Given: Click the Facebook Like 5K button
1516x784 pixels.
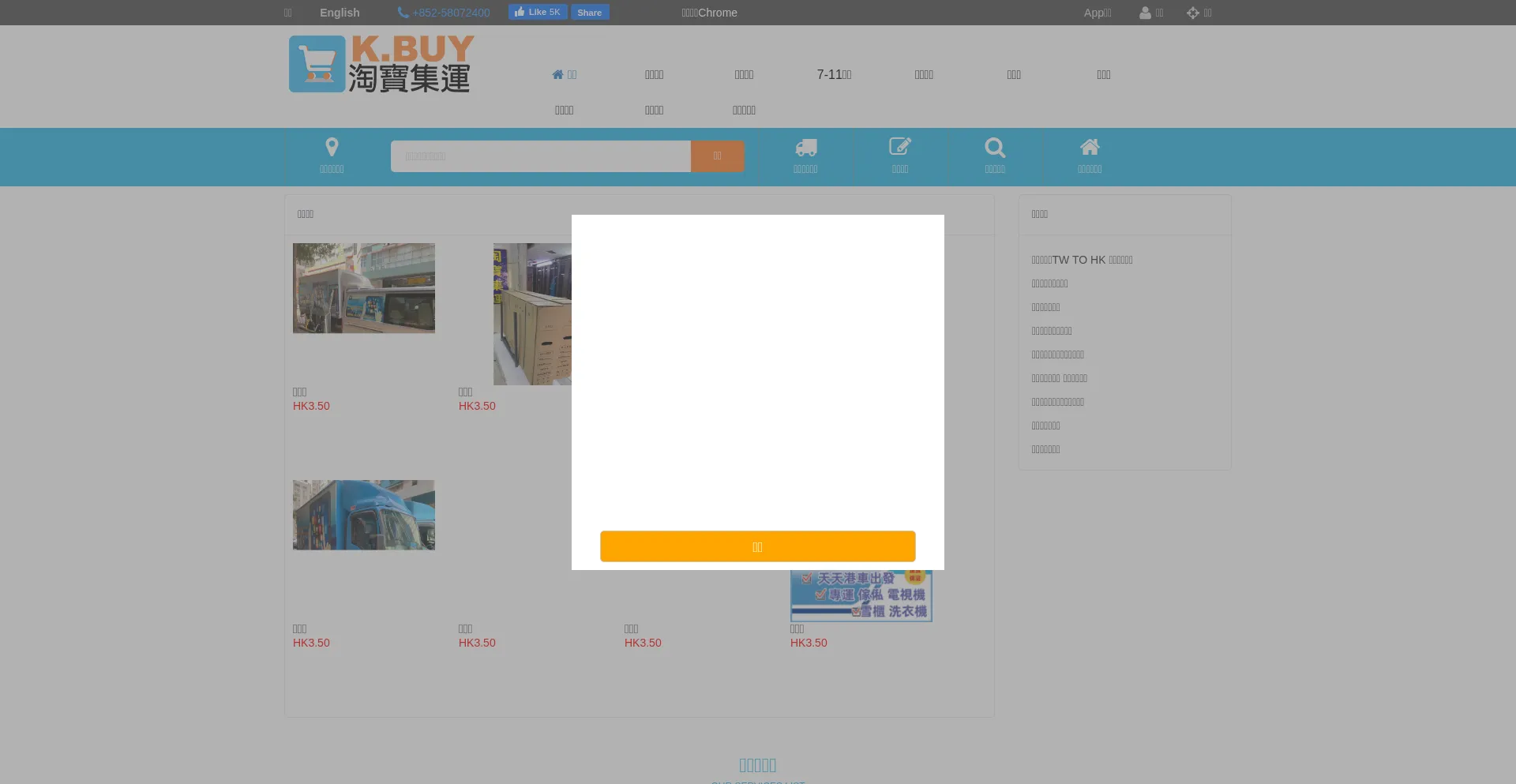Looking at the screenshot, I should (x=538, y=12).
